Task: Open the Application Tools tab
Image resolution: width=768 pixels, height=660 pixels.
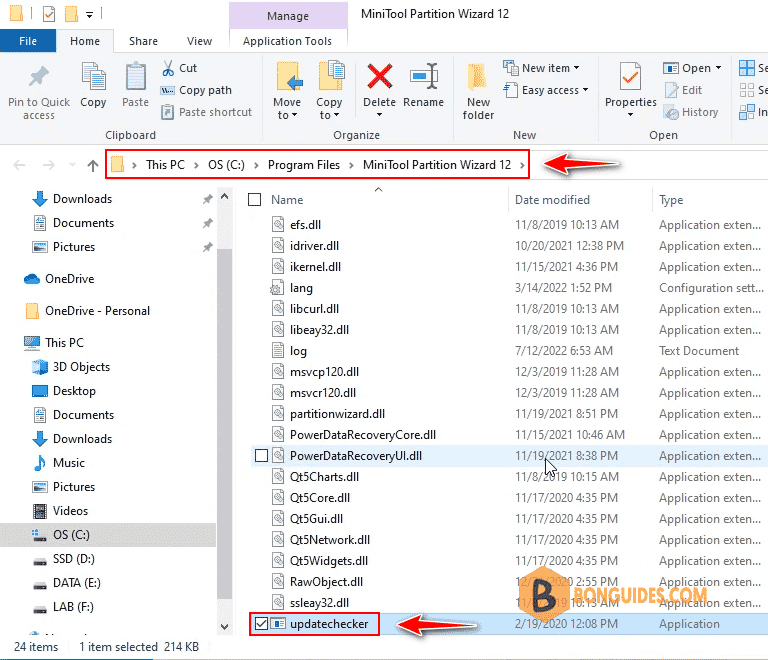Action: (x=288, y=41)
